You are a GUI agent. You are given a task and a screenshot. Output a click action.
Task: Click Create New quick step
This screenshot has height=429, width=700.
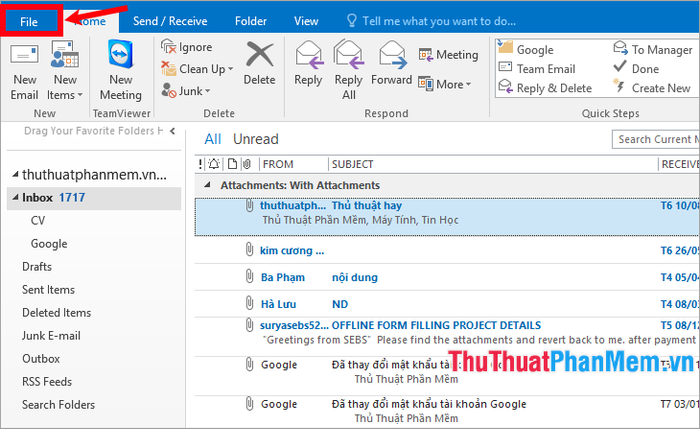(x=652, y=88)
